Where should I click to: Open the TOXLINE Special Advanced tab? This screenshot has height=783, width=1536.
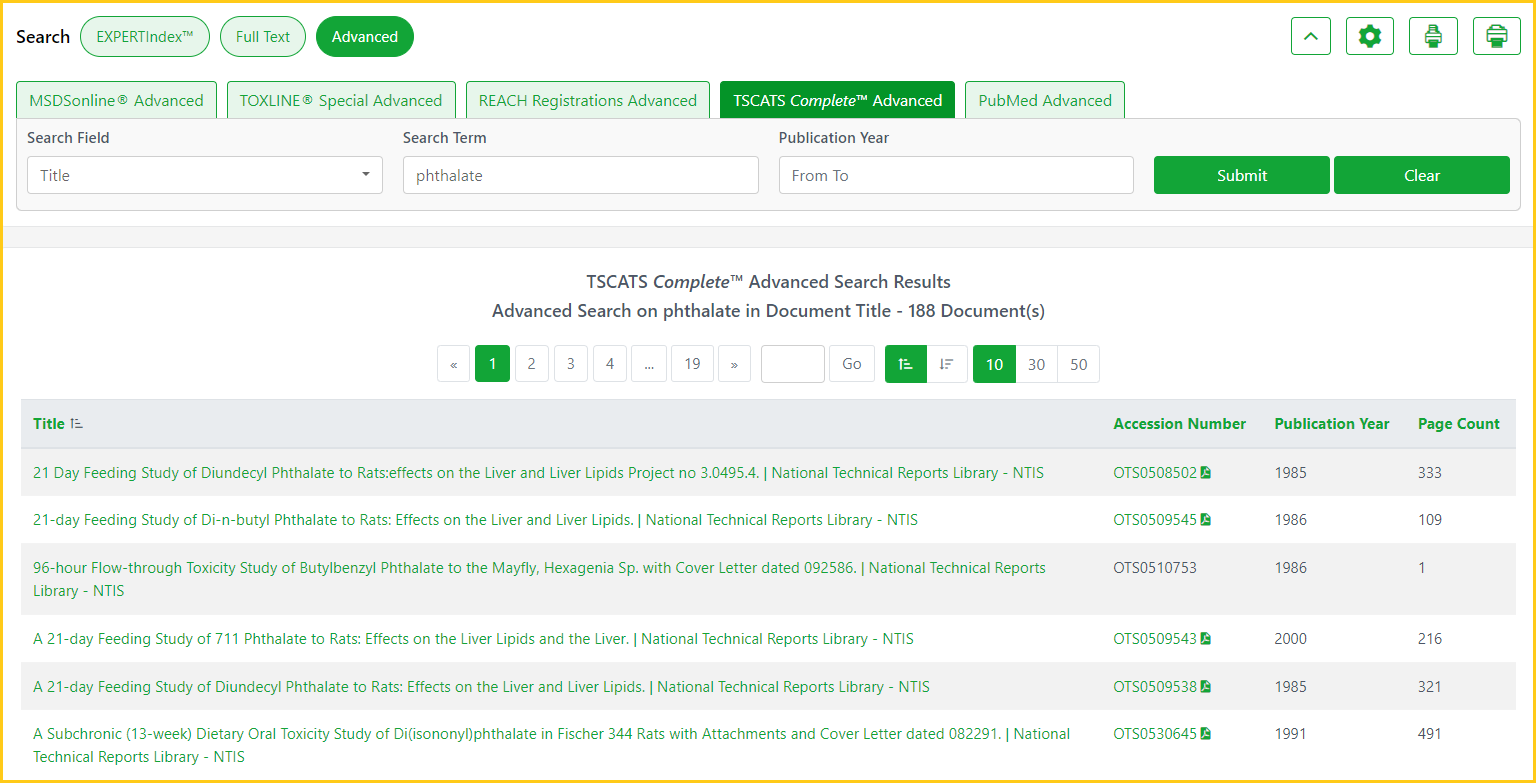click(x=340, y=100)
